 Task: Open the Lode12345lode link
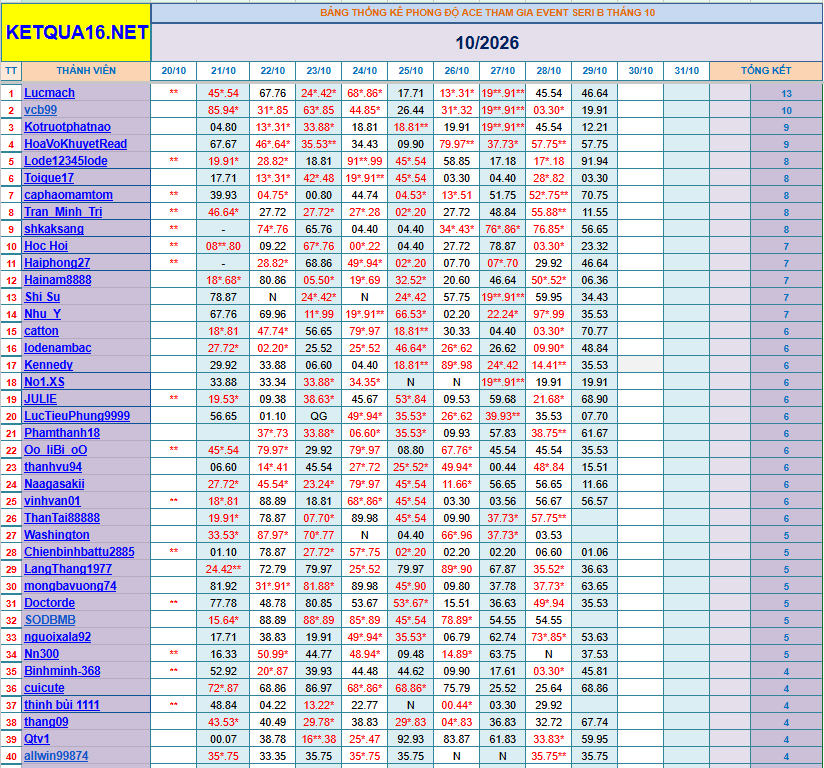[66, 161]
